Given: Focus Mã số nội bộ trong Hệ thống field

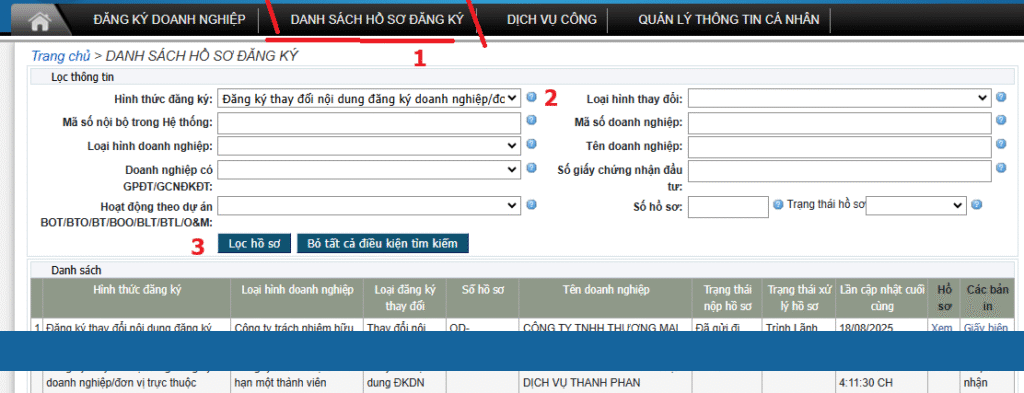Looking at the screenshot, I should pos(370,122).
